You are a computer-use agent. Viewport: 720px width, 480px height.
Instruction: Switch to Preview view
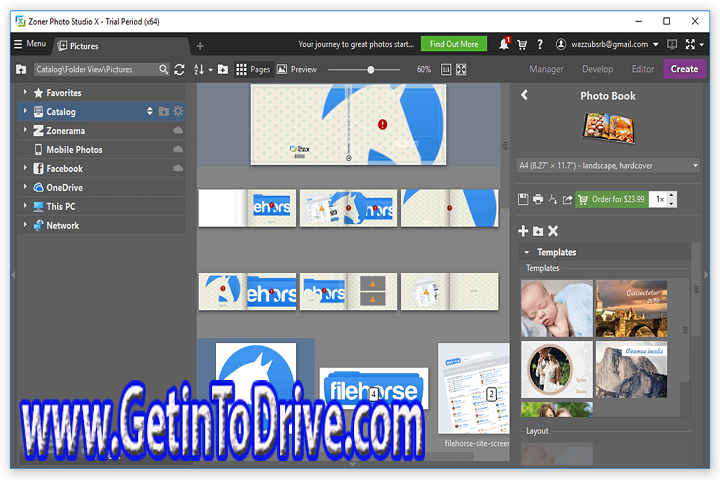pyautogui.click(x=297, y=70)
